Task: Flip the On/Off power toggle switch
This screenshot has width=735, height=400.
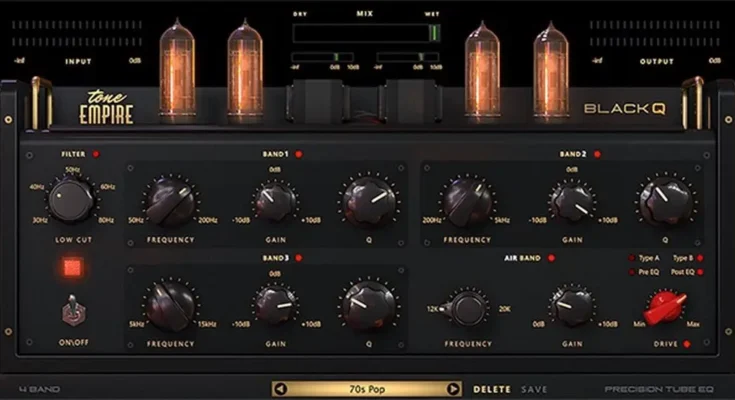Action: [x=72, y=311]
